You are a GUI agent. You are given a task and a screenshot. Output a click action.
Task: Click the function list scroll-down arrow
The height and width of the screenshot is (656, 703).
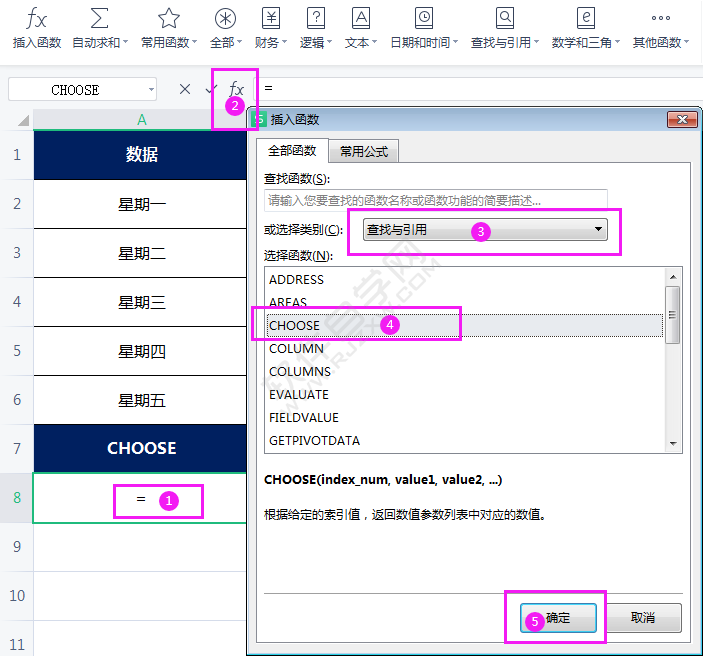(x=673, y=443)
